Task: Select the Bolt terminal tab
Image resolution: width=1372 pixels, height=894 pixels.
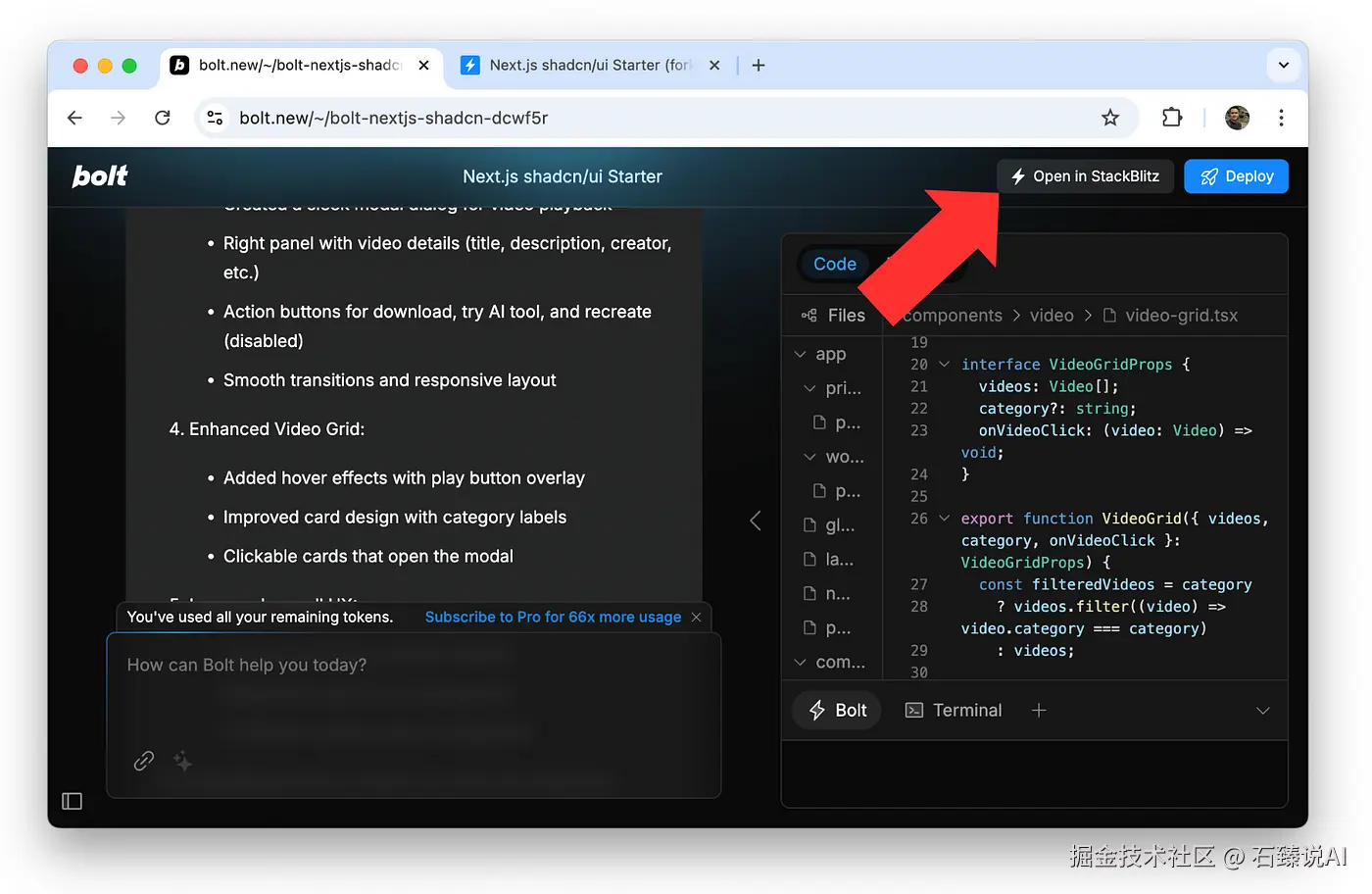Action: (x=837, y=711)
